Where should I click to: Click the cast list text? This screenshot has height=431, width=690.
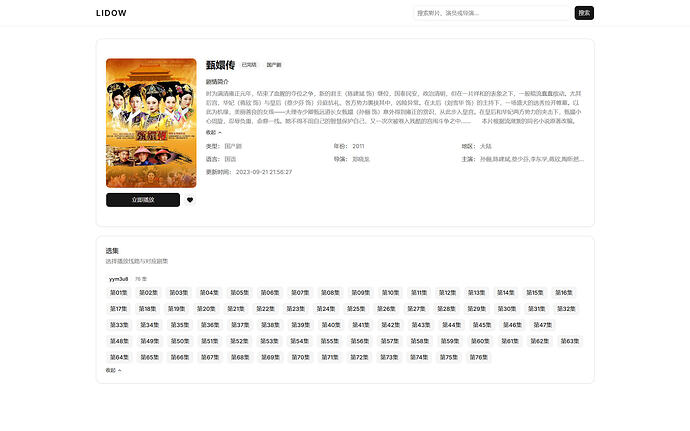[532, 159]
